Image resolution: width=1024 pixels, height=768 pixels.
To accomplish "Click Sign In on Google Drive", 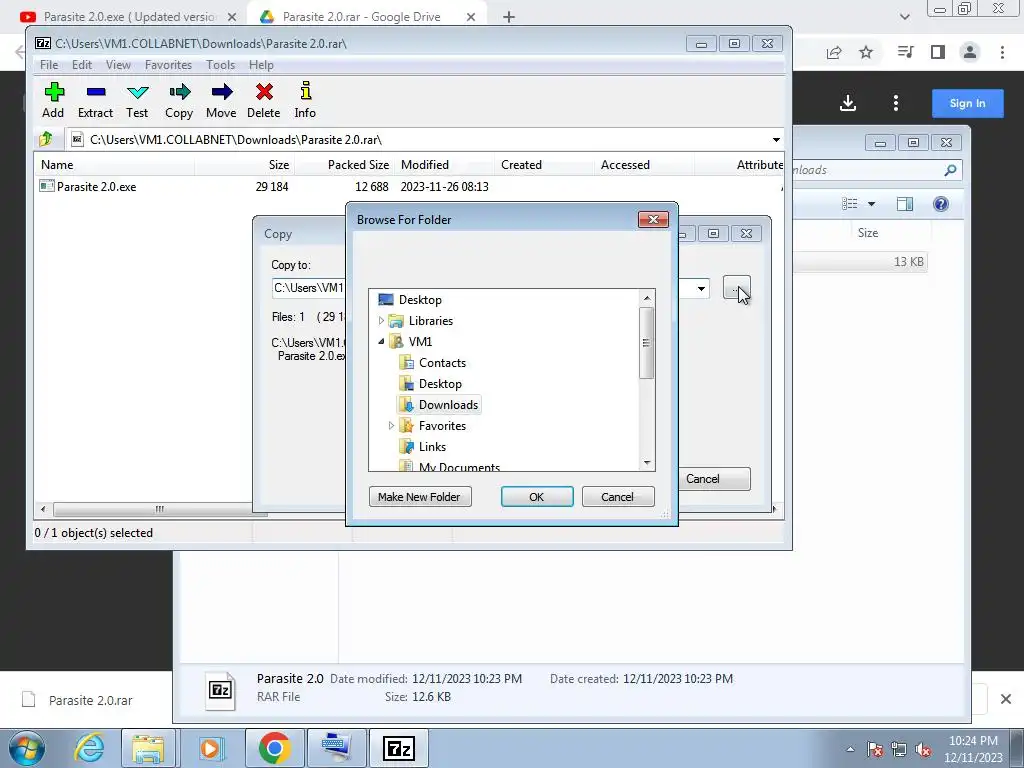I will (967, 103).
